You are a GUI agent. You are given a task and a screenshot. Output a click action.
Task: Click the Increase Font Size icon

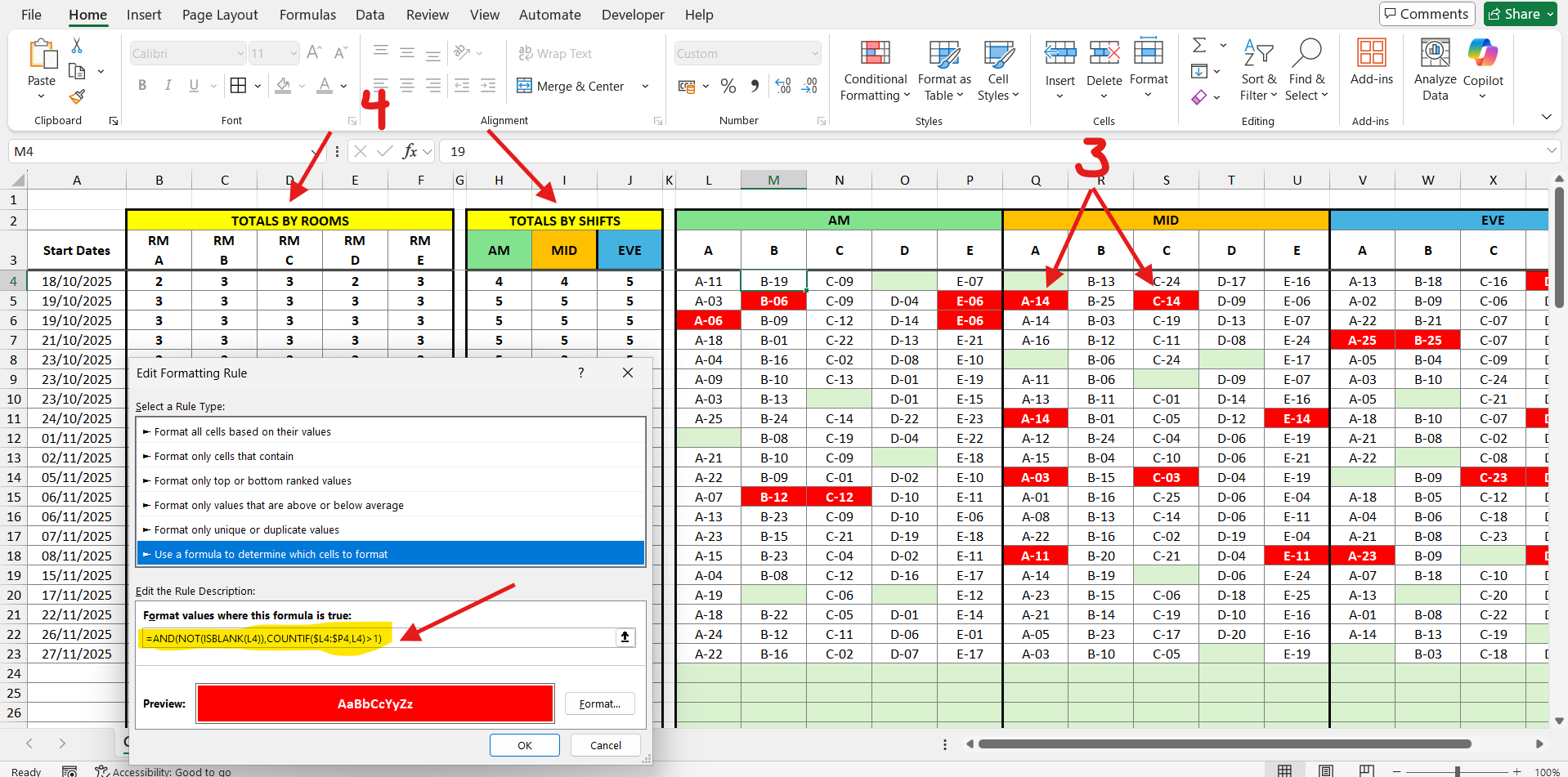coord(314,53)
